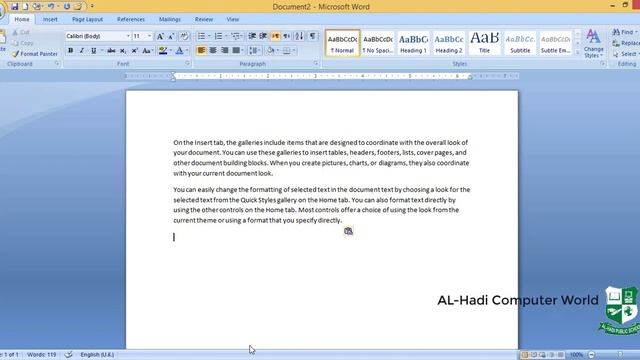Apply strikethrough to text
Image resolution: width=640 pixels, height=360 pixels.
pyautogui.click(x=111, y=51)
